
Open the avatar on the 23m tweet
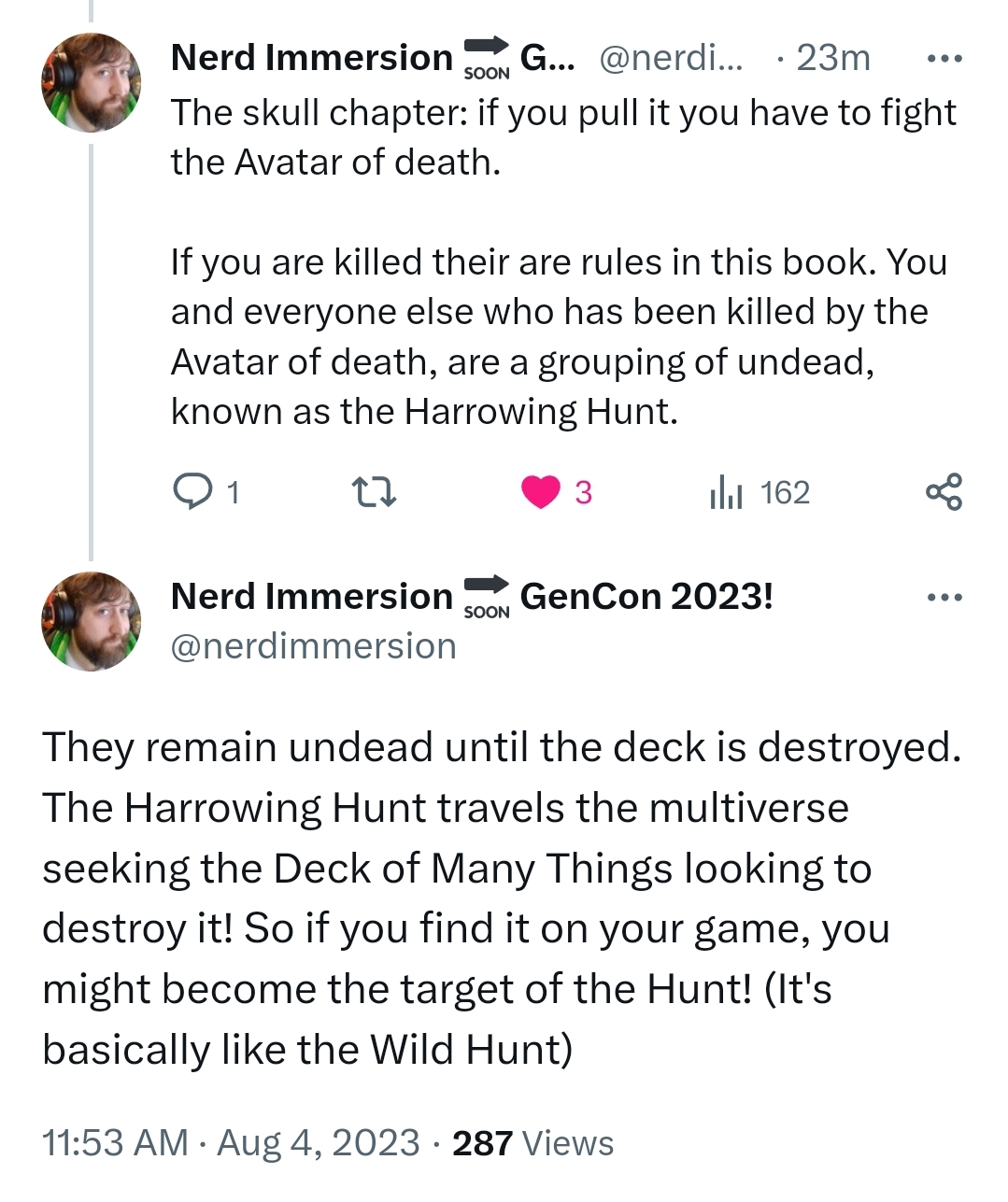click(91, 82)
